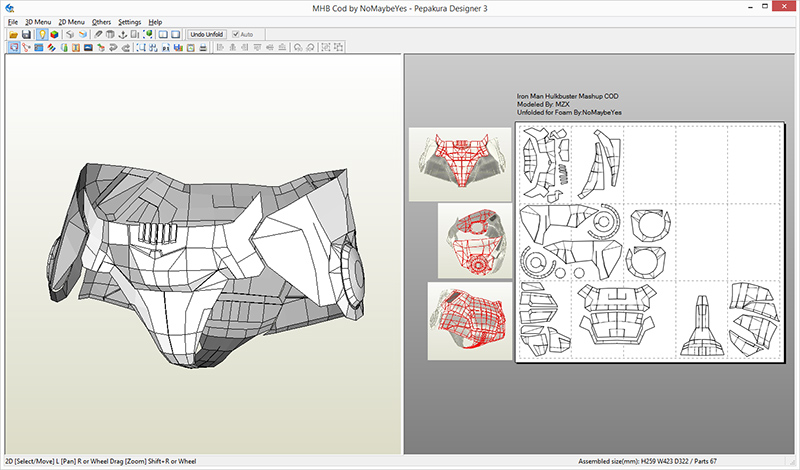Click the printer icon
This screenshot has height=470, width=800.
[x=203, y=47]
